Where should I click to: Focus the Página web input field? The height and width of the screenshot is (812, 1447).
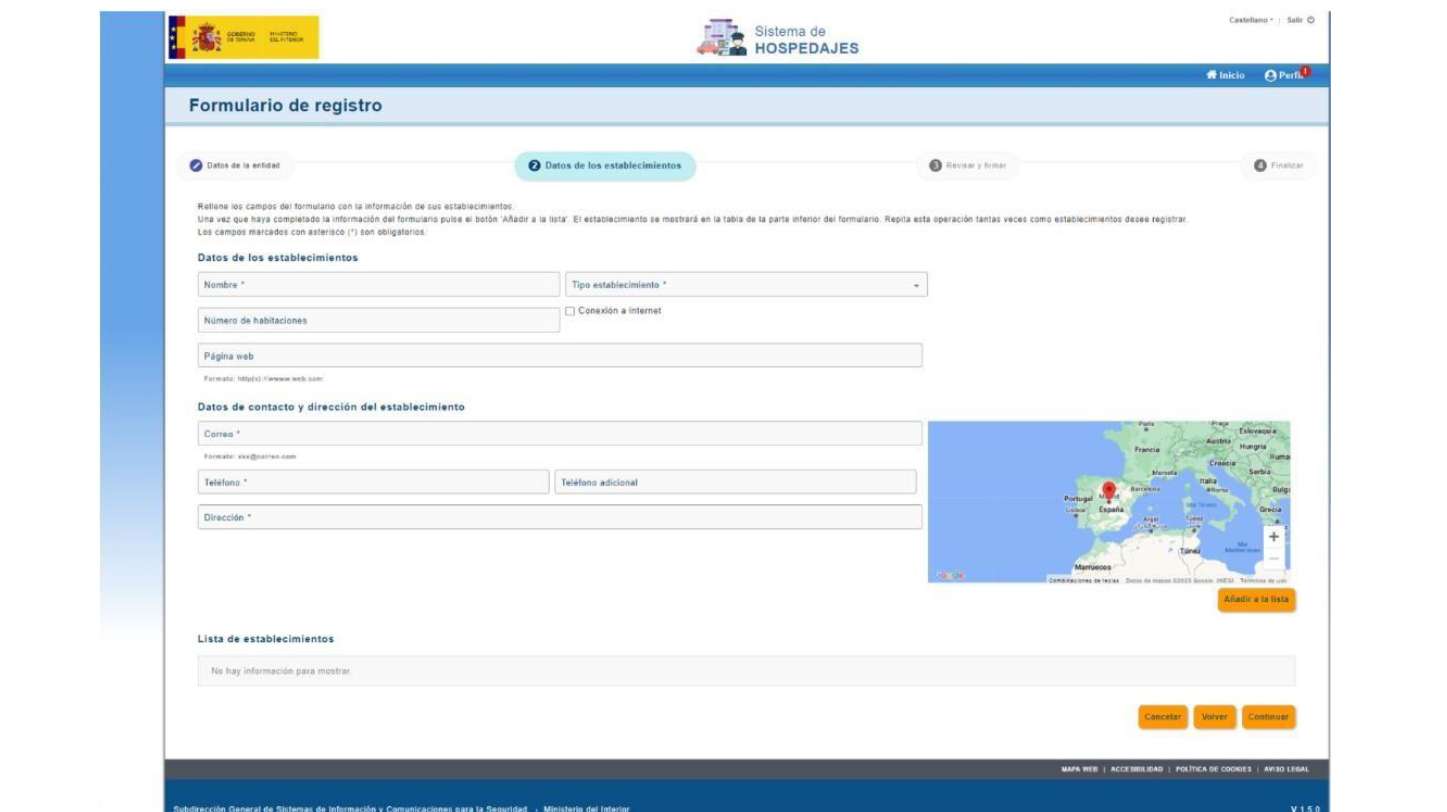(560, 355)
